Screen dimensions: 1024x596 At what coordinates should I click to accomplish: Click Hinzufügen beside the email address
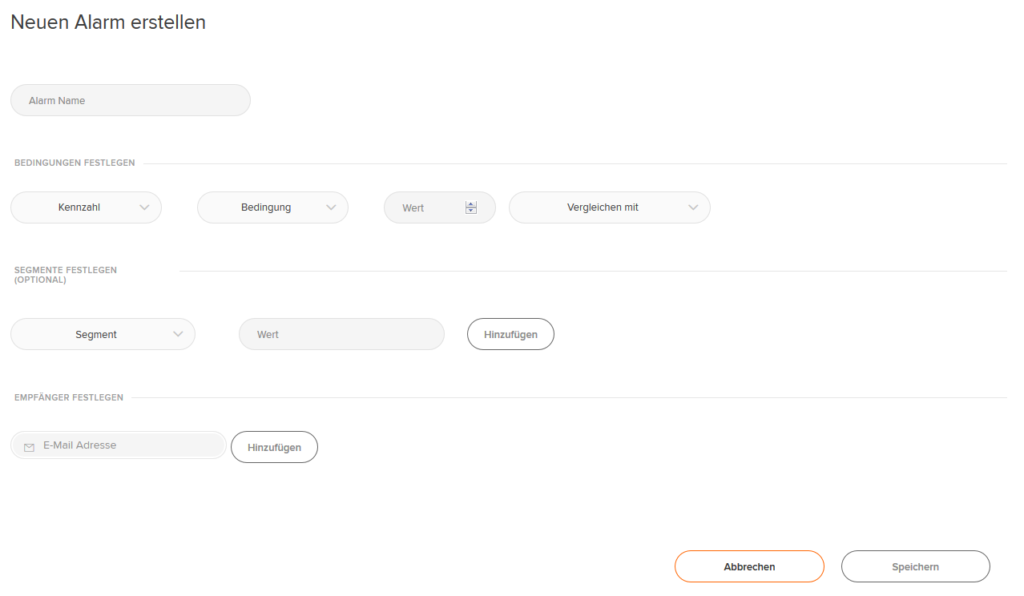click(x=274, y=447)
